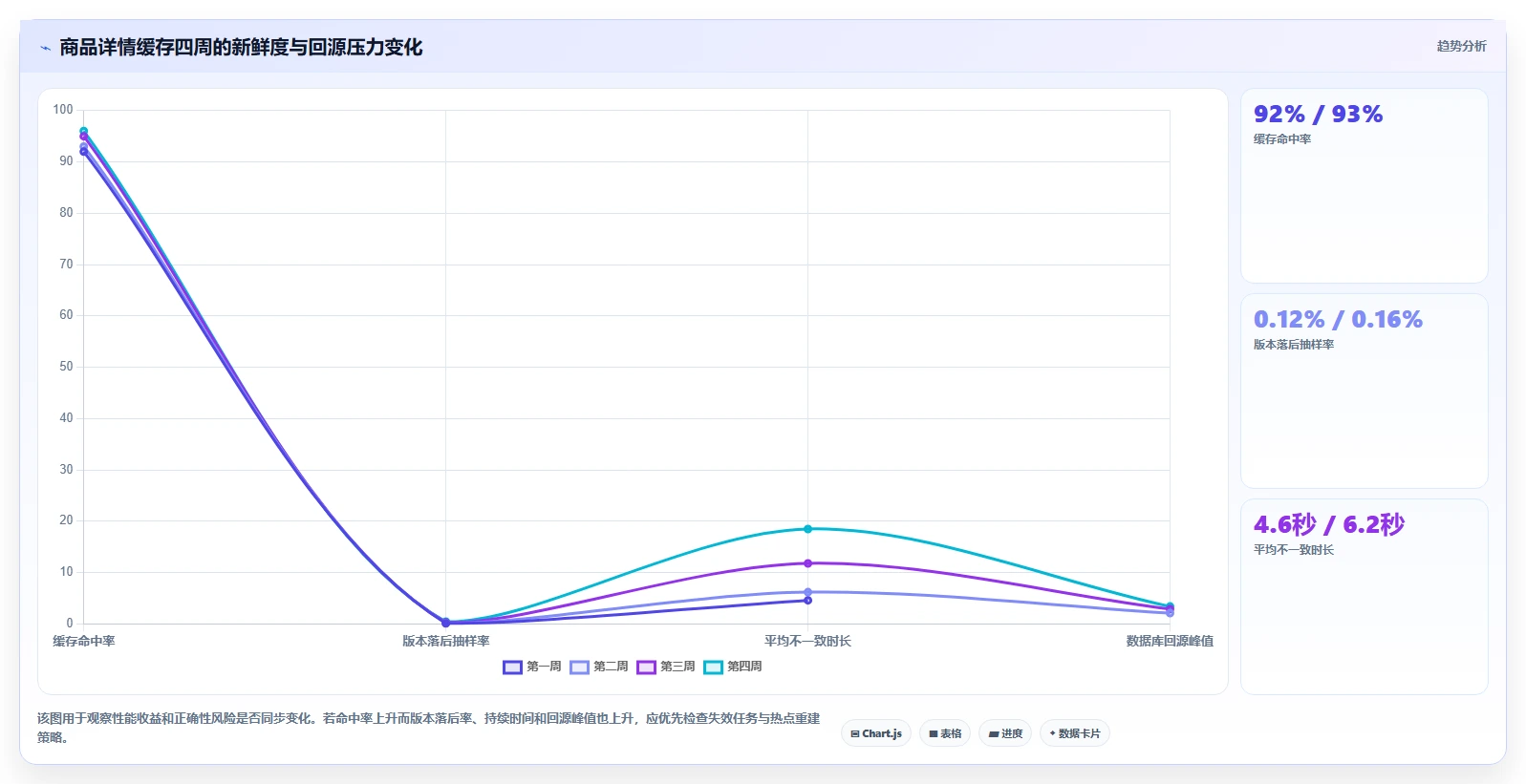Click 版本落后抽样率 label in second card
1526x784 pixels.
click(1294, 345)
